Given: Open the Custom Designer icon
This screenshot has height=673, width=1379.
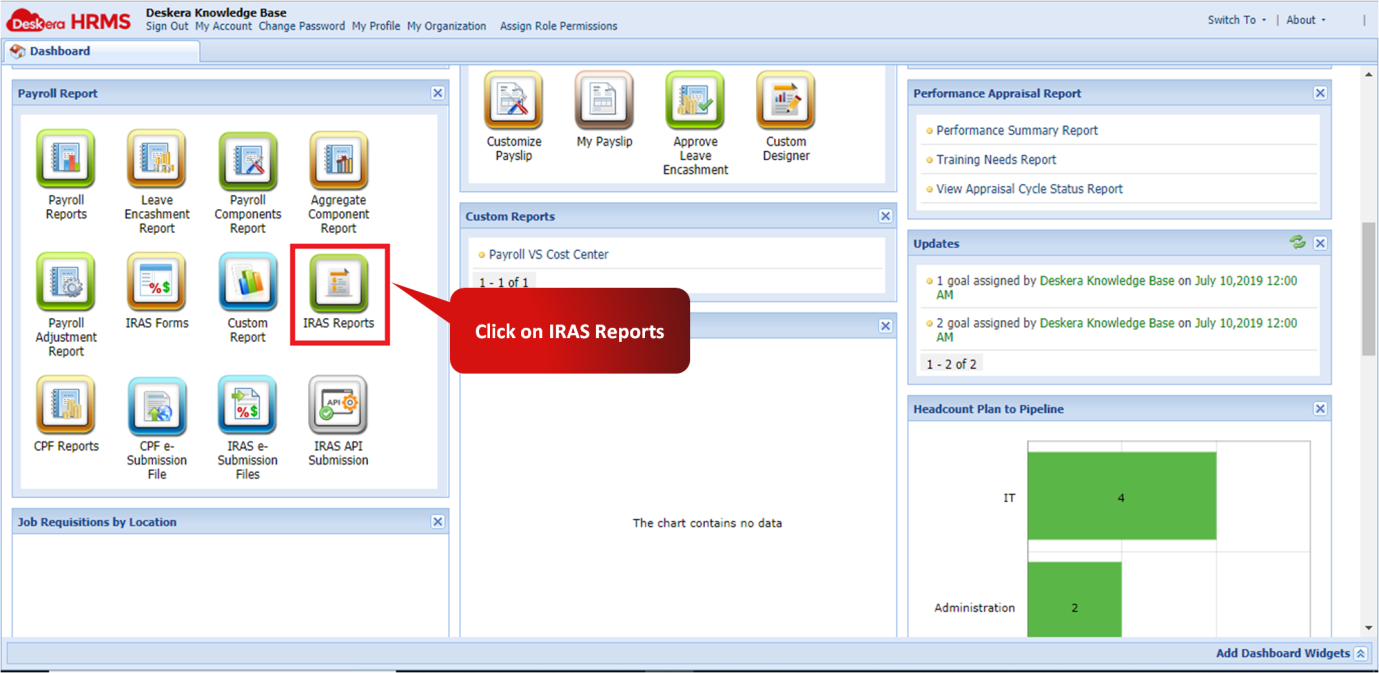Looking at the screenshot, I should [x=785, y=100].
